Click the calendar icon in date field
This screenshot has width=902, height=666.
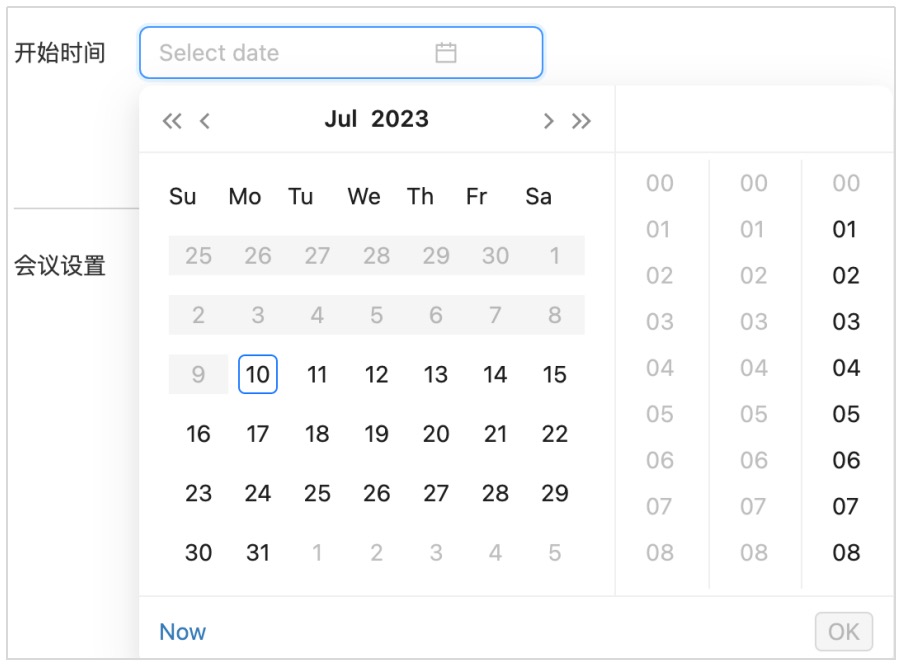coord(445,53)
